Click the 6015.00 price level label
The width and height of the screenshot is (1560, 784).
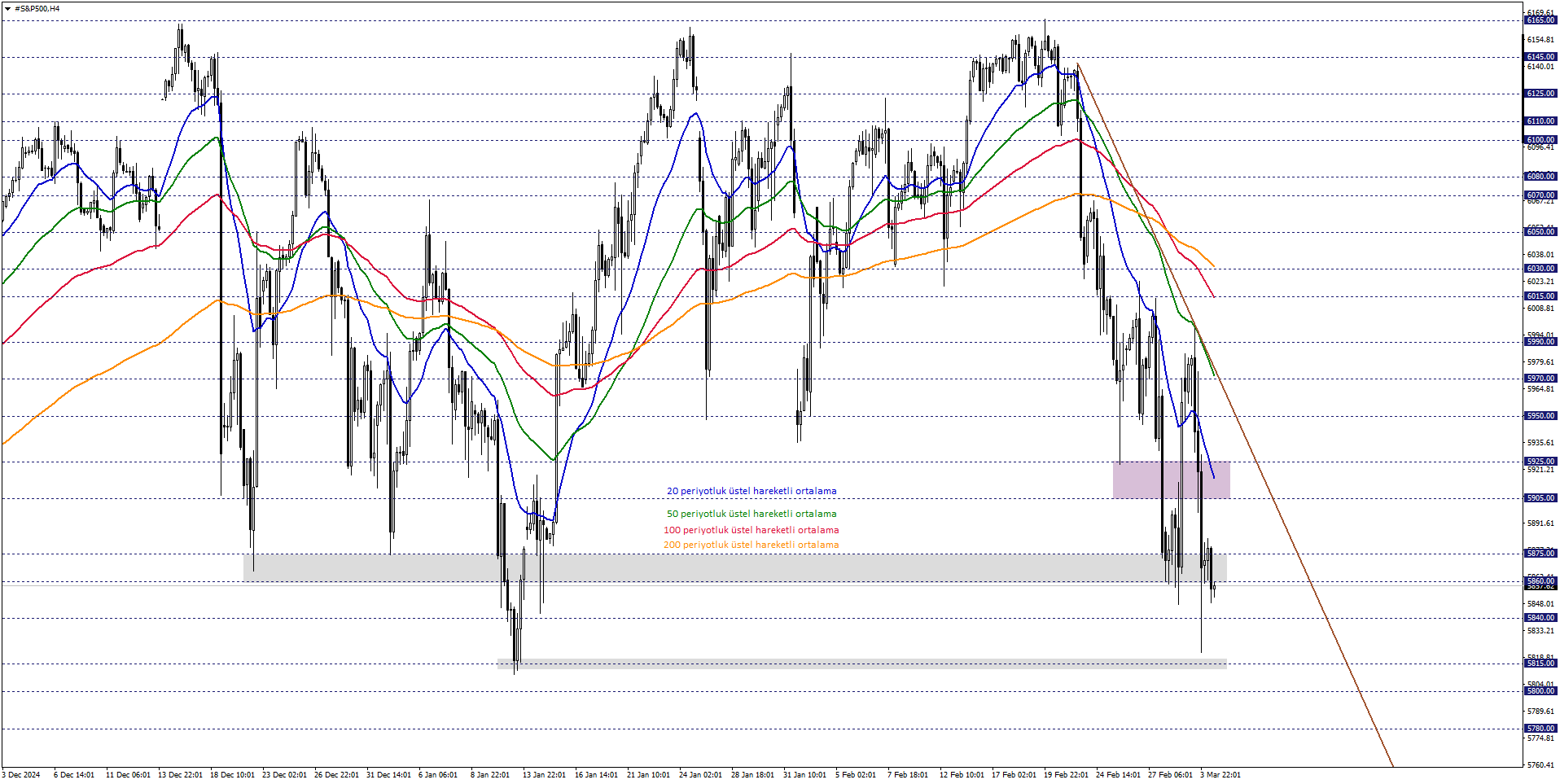point(1540,296)
